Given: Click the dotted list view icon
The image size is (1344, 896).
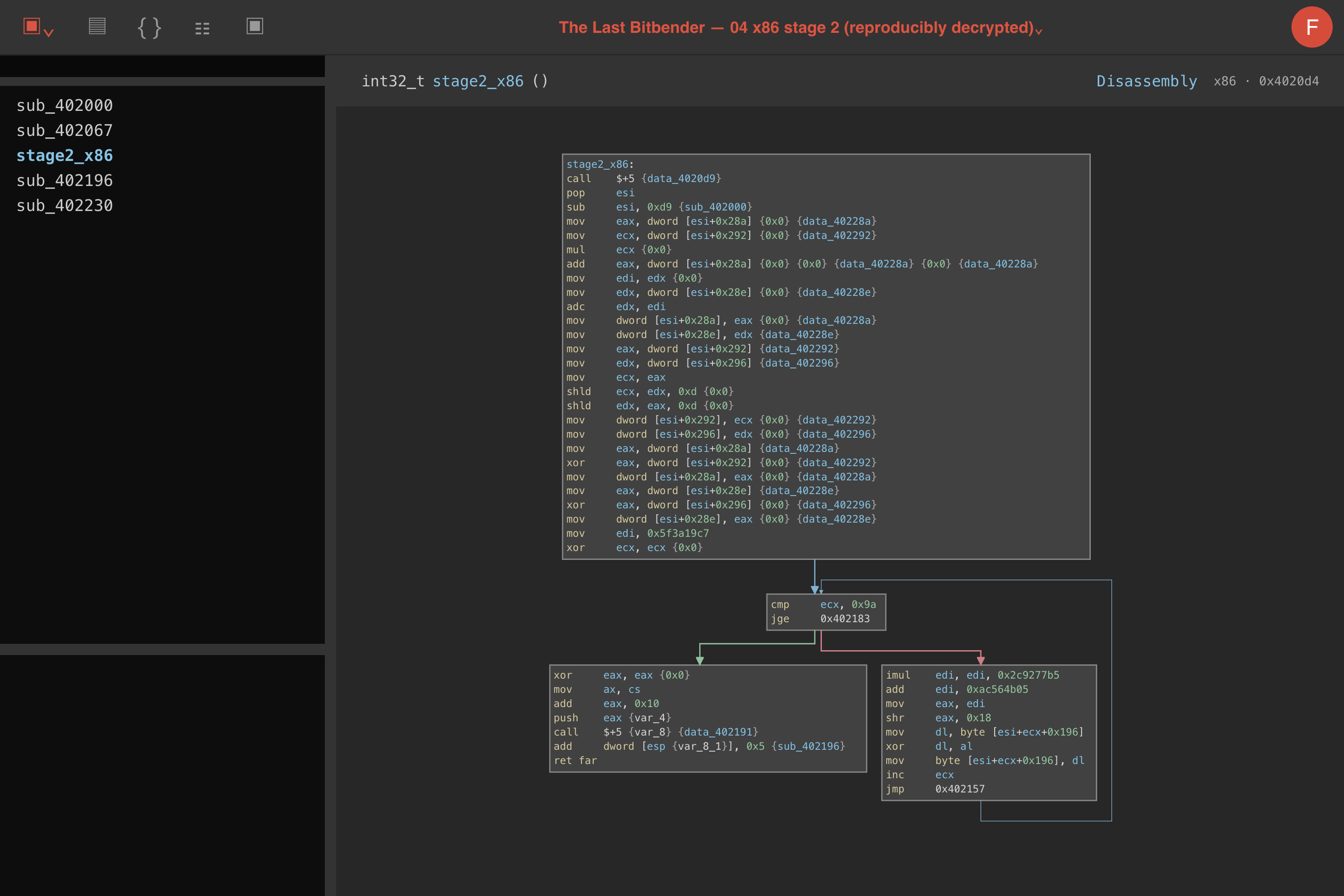Looking at the screenshot, I should [x=202, y=28].
